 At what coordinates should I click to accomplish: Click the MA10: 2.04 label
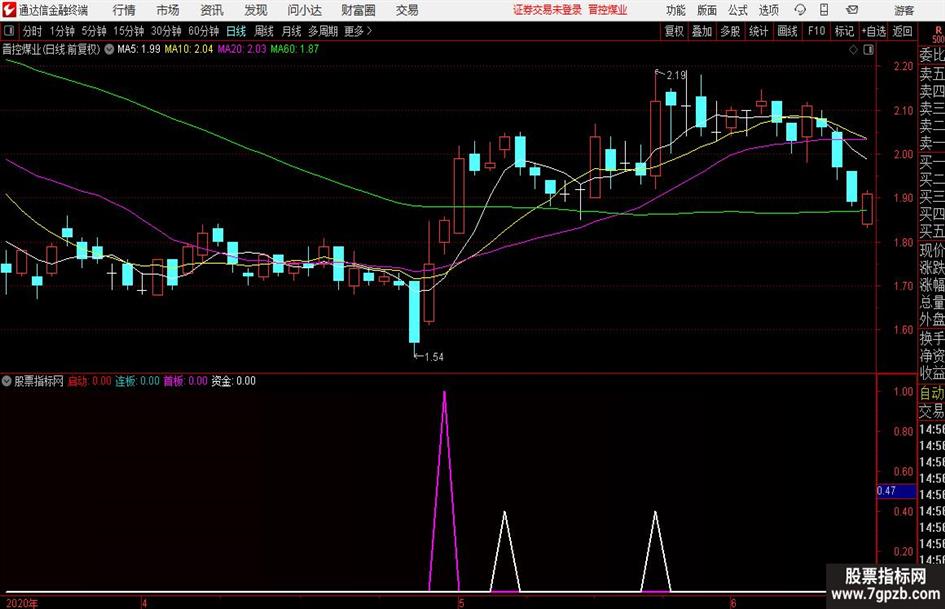pos(189,49)
